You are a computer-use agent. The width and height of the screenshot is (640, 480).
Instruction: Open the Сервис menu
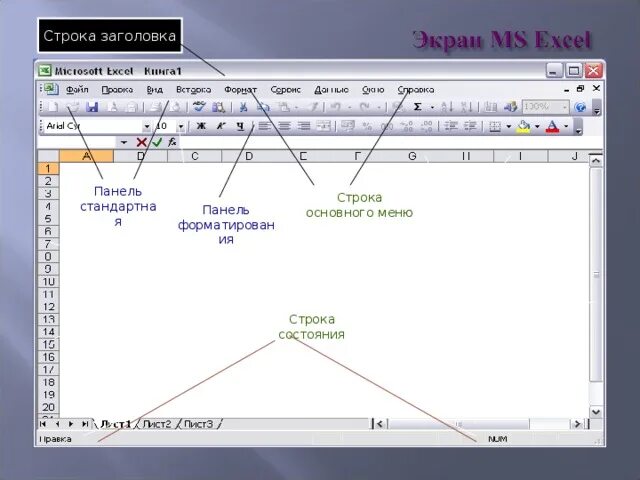coord(285,89)
